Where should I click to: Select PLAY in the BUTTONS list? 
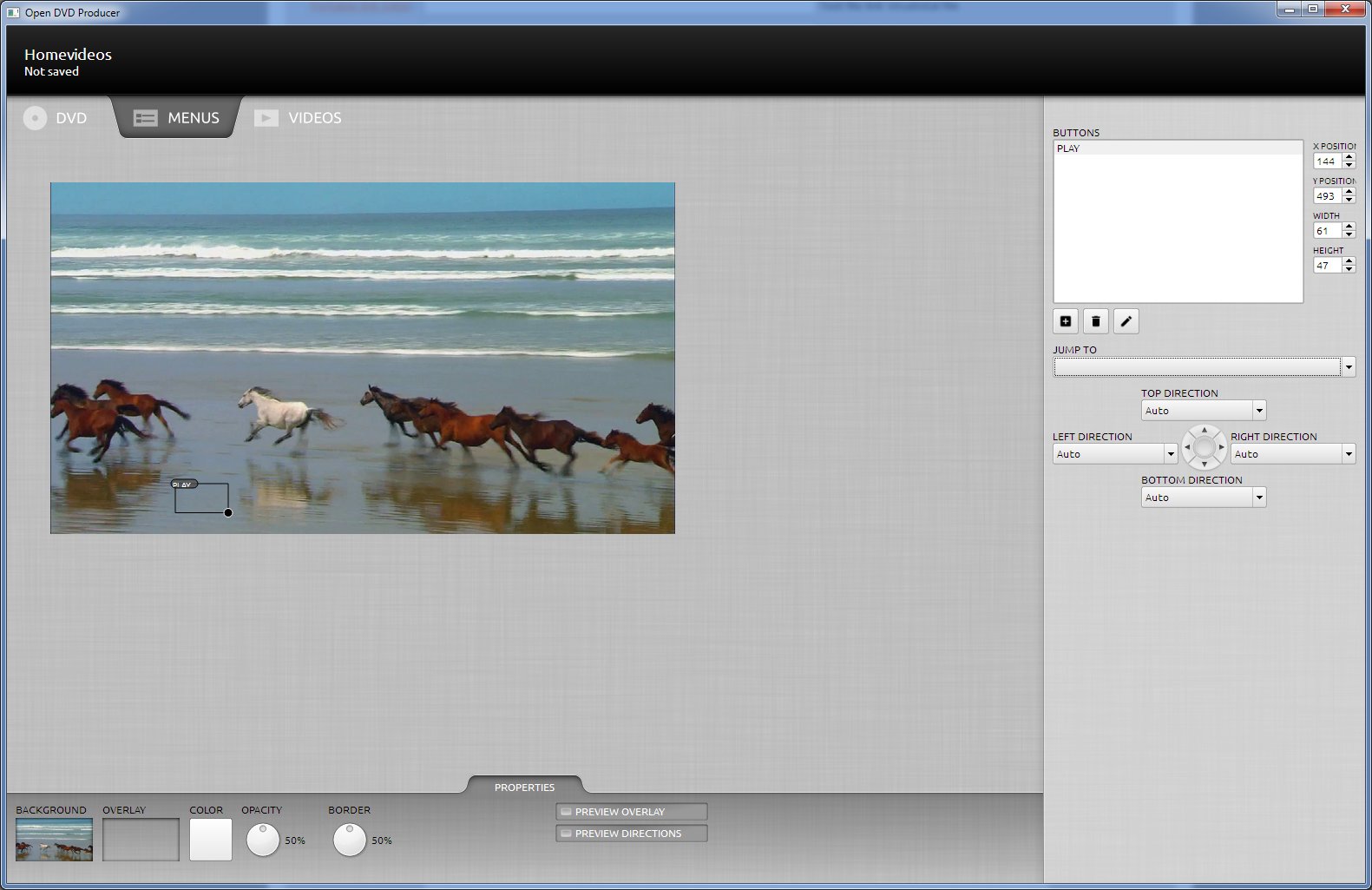click(1068, 148)
